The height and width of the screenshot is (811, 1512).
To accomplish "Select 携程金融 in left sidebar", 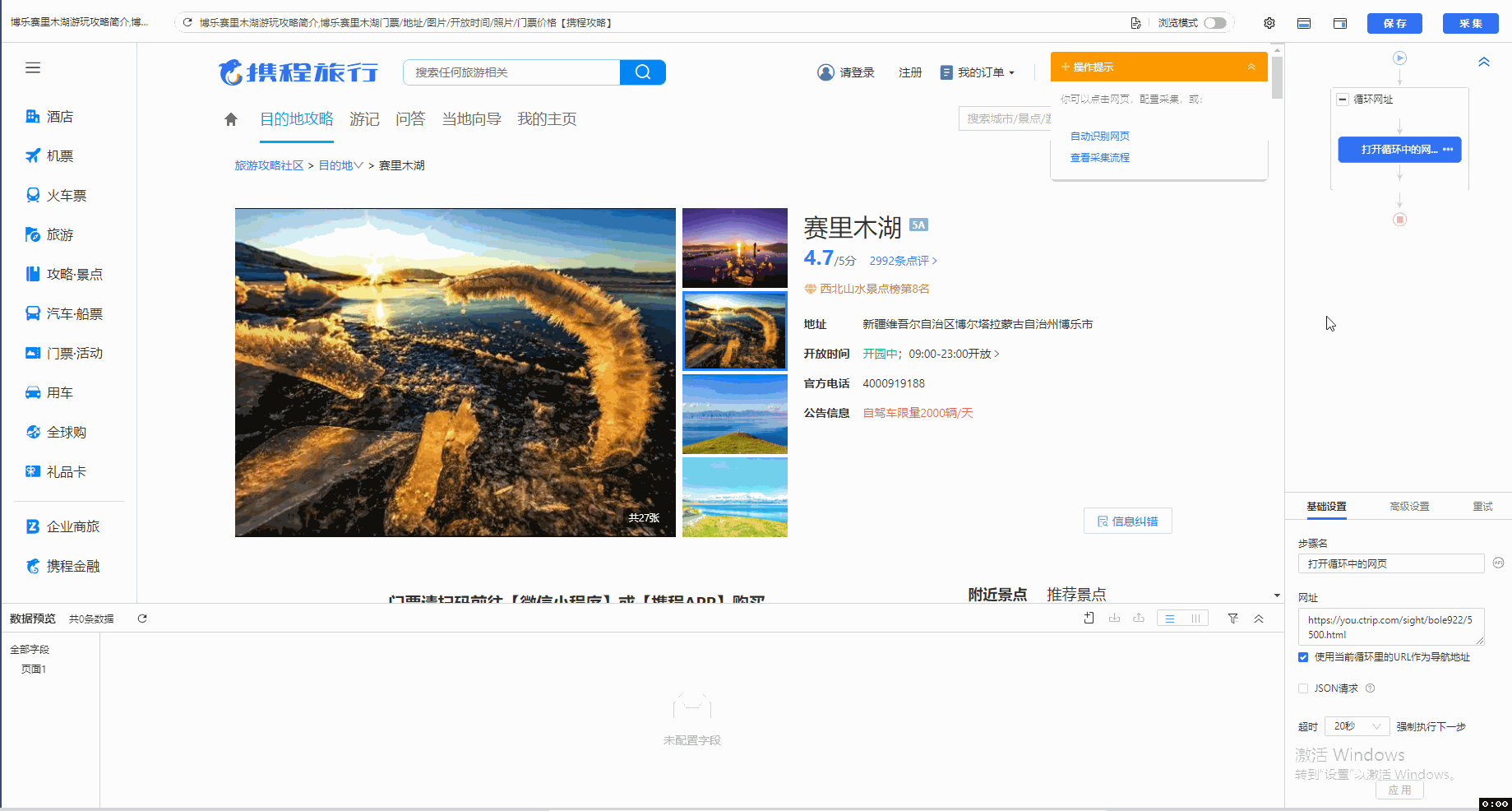I will tap(62, 566).
